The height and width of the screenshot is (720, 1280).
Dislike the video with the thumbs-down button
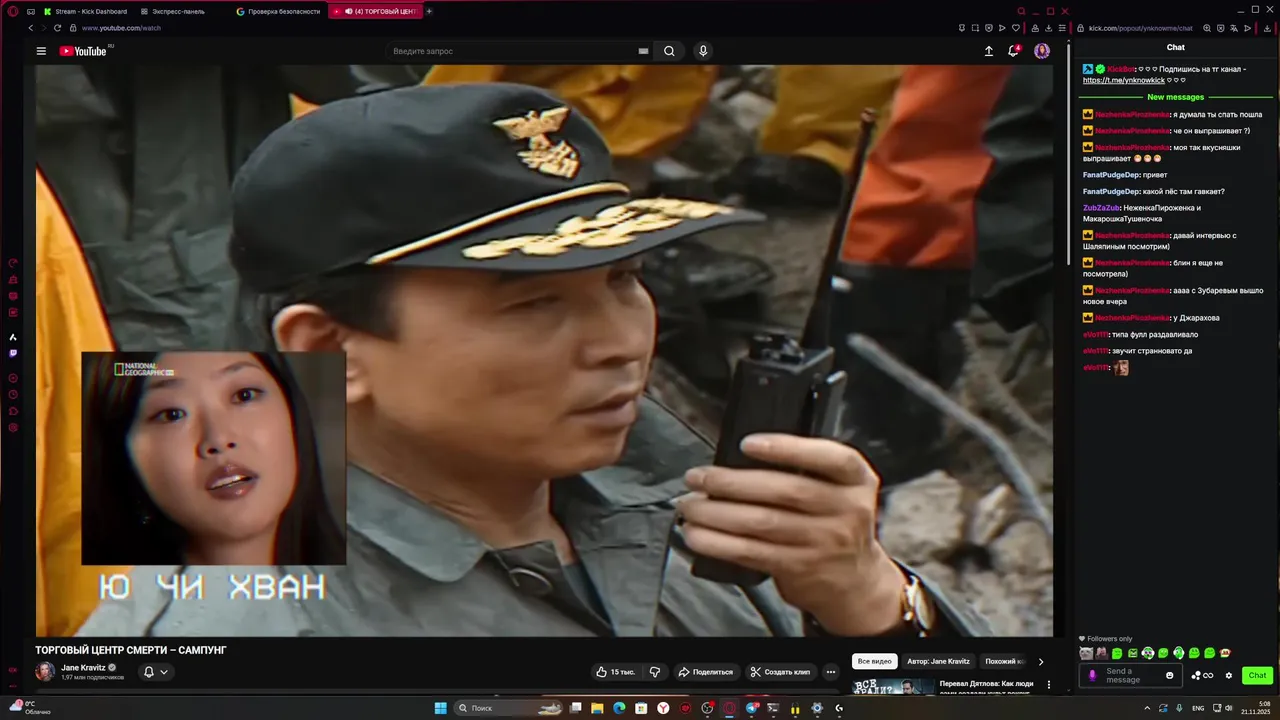(x=655, y=672)
